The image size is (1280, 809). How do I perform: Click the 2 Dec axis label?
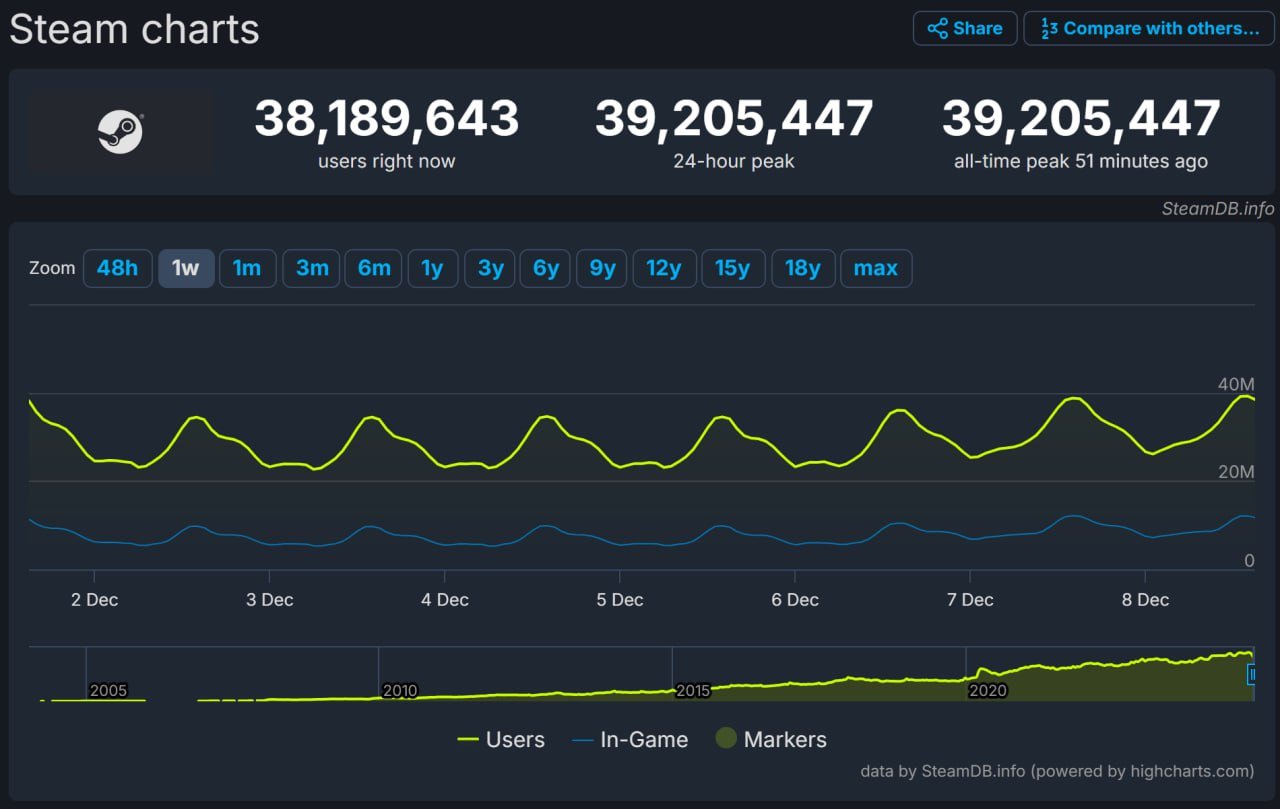click(94, 600)
